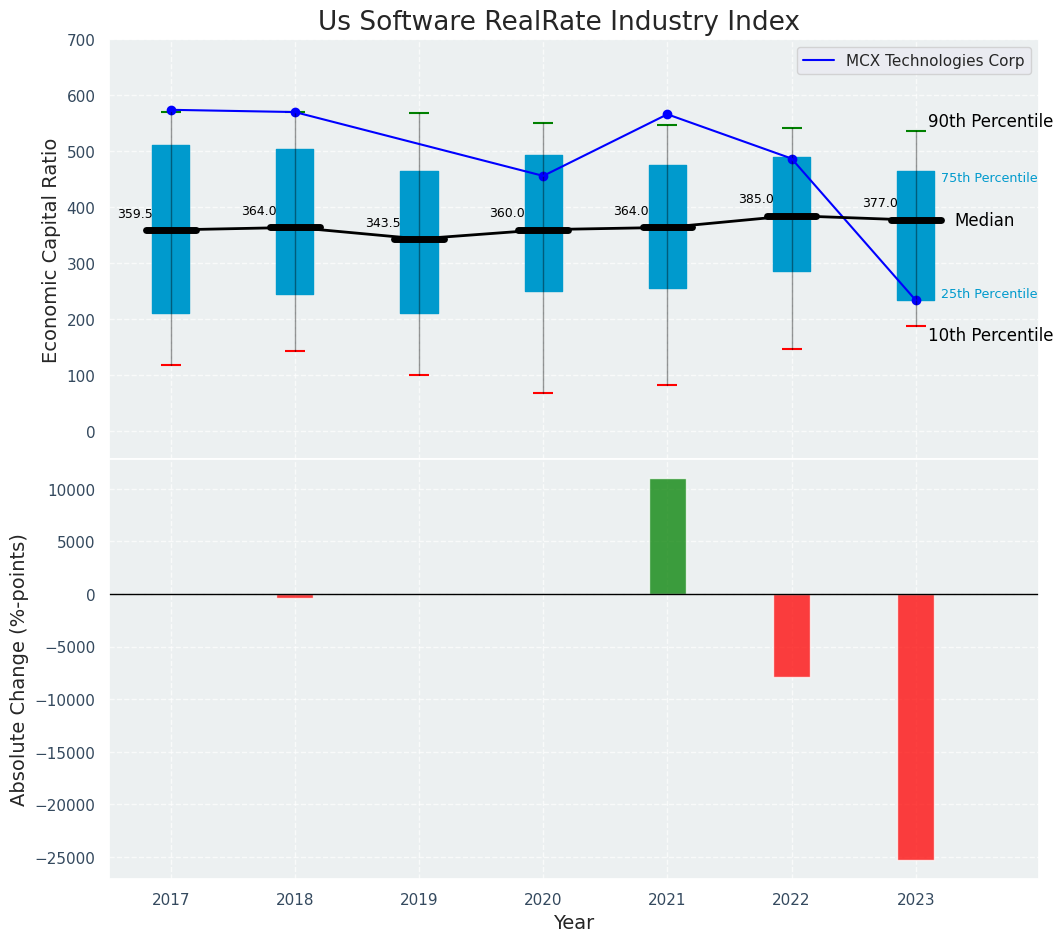Click the red 2022 absolute change bar
This screenshot has width=1063, height=942.
point(792,635)
